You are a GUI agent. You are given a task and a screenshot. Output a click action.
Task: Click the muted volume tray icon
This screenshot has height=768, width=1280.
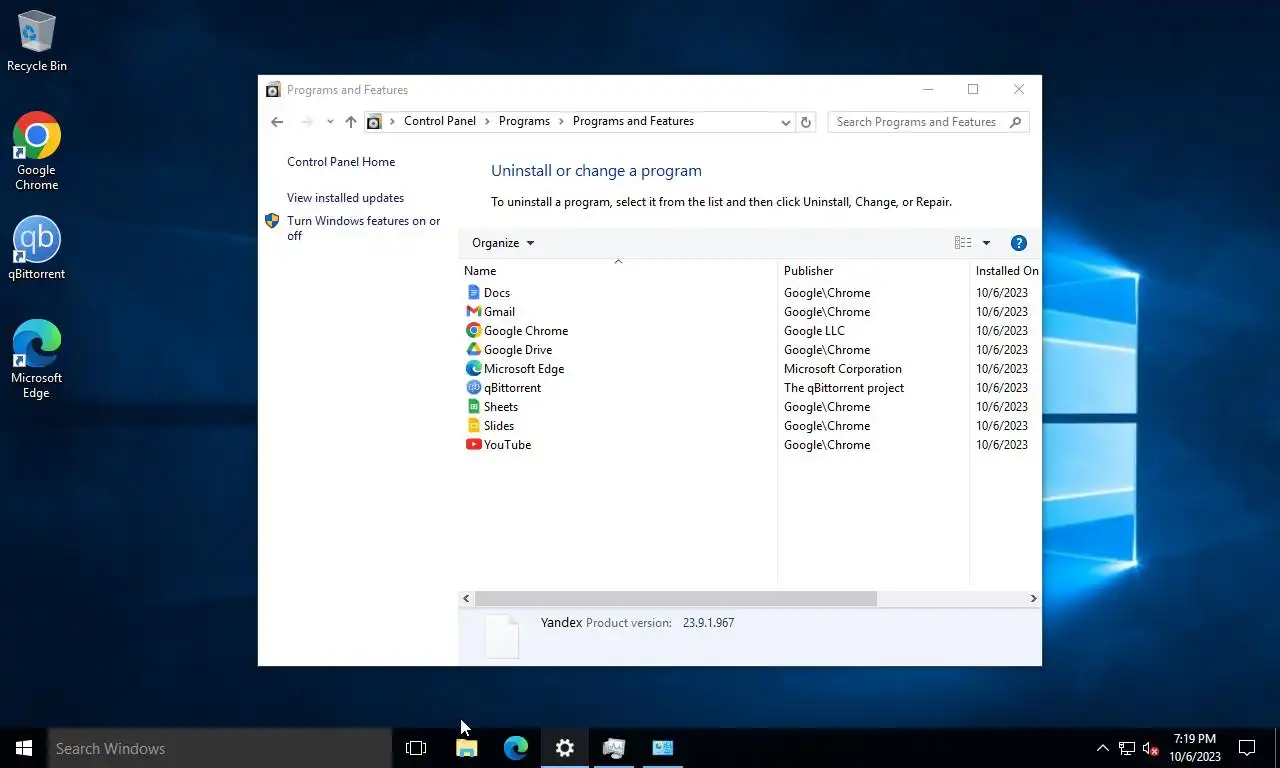pos(1150,748)
